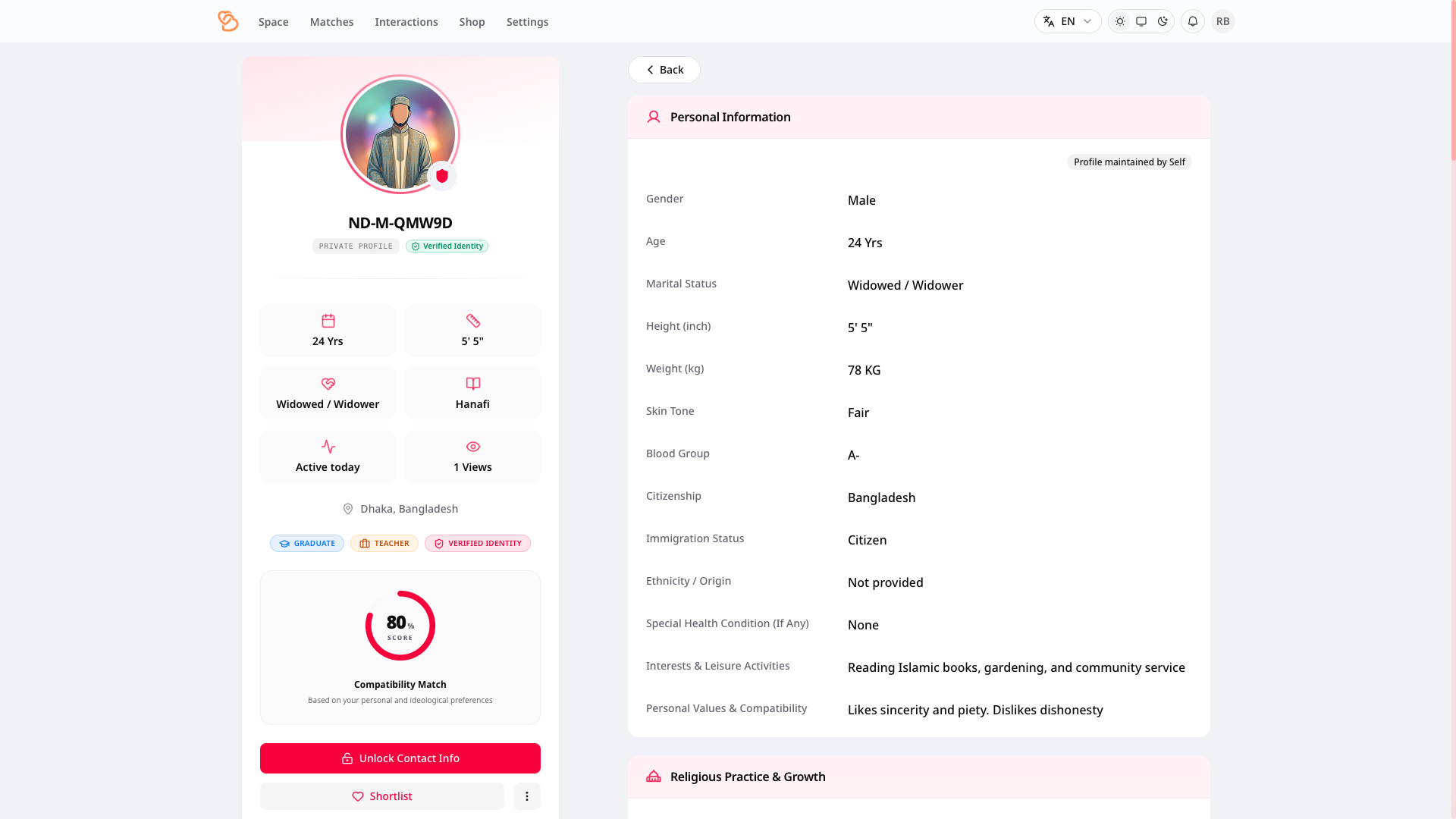
Task: Click the Hanafi open-book icon
Action: [x=472, y=384]
